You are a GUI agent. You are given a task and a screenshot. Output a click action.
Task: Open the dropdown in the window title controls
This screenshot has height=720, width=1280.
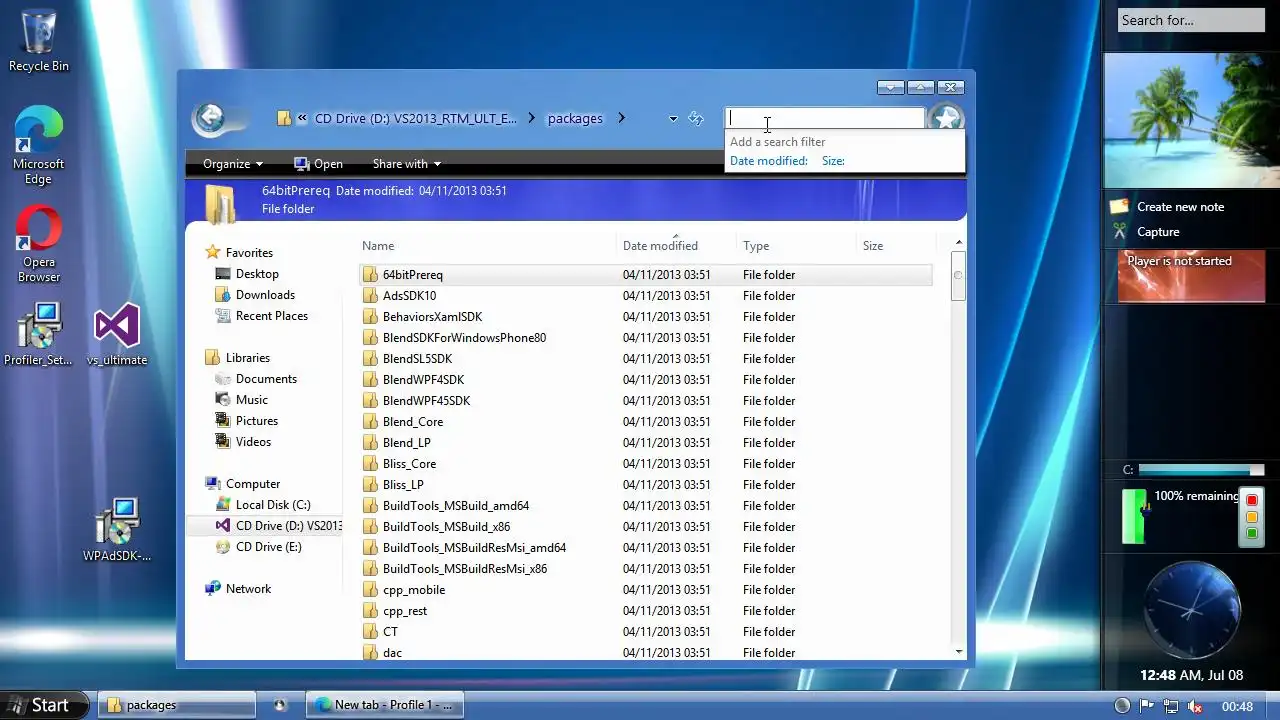click(890, 88)
